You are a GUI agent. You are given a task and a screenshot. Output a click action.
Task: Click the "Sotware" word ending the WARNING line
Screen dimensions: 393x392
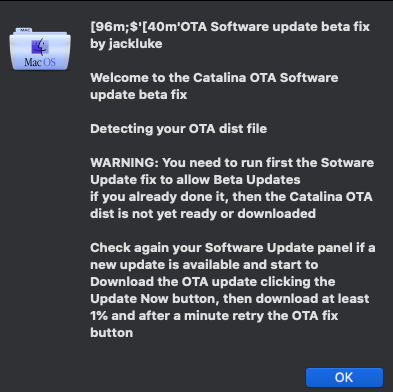coord(347,163)
